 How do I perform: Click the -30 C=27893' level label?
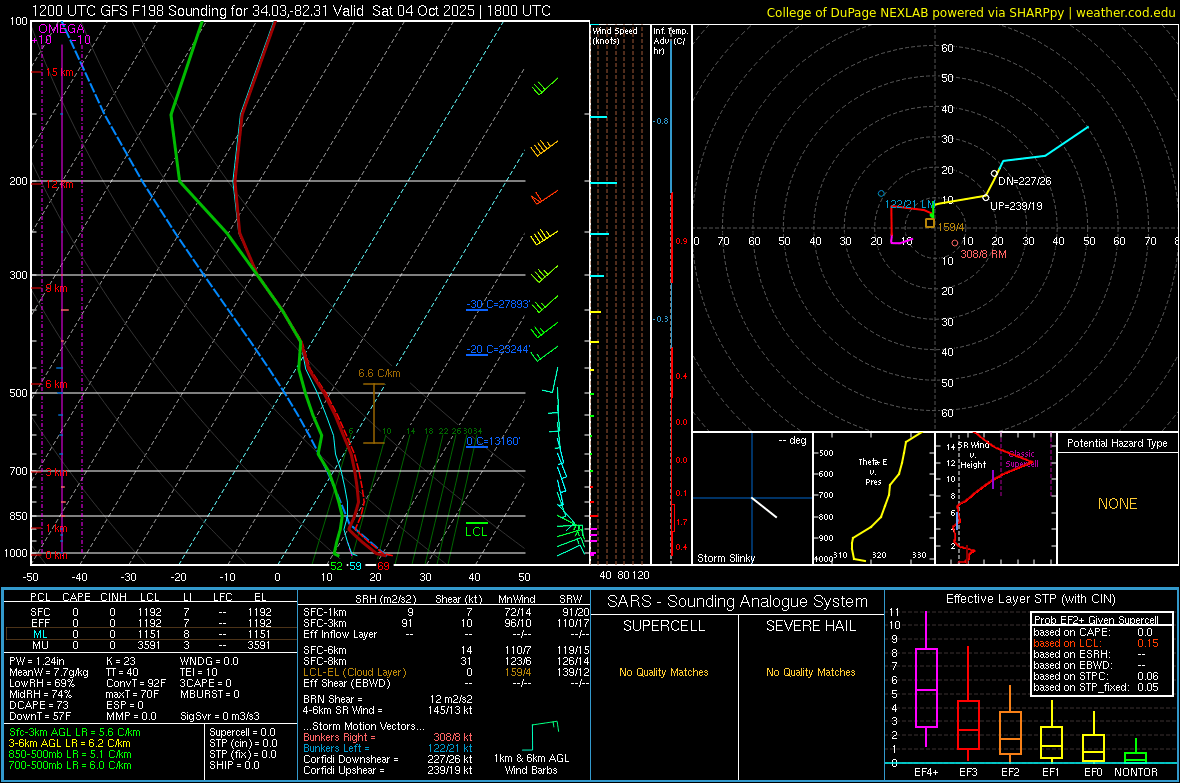498,304
